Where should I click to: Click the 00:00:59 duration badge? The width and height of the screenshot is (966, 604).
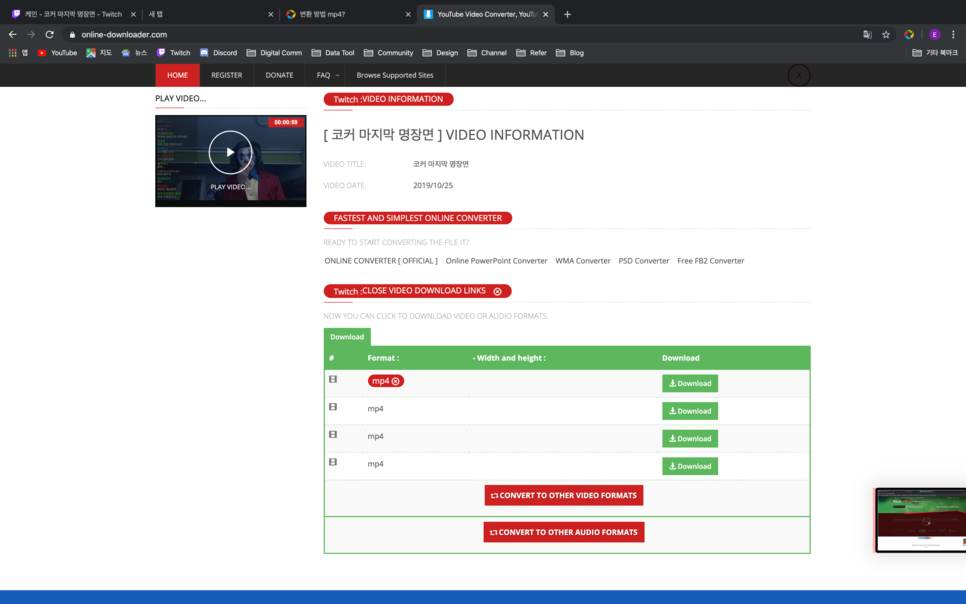286,122
